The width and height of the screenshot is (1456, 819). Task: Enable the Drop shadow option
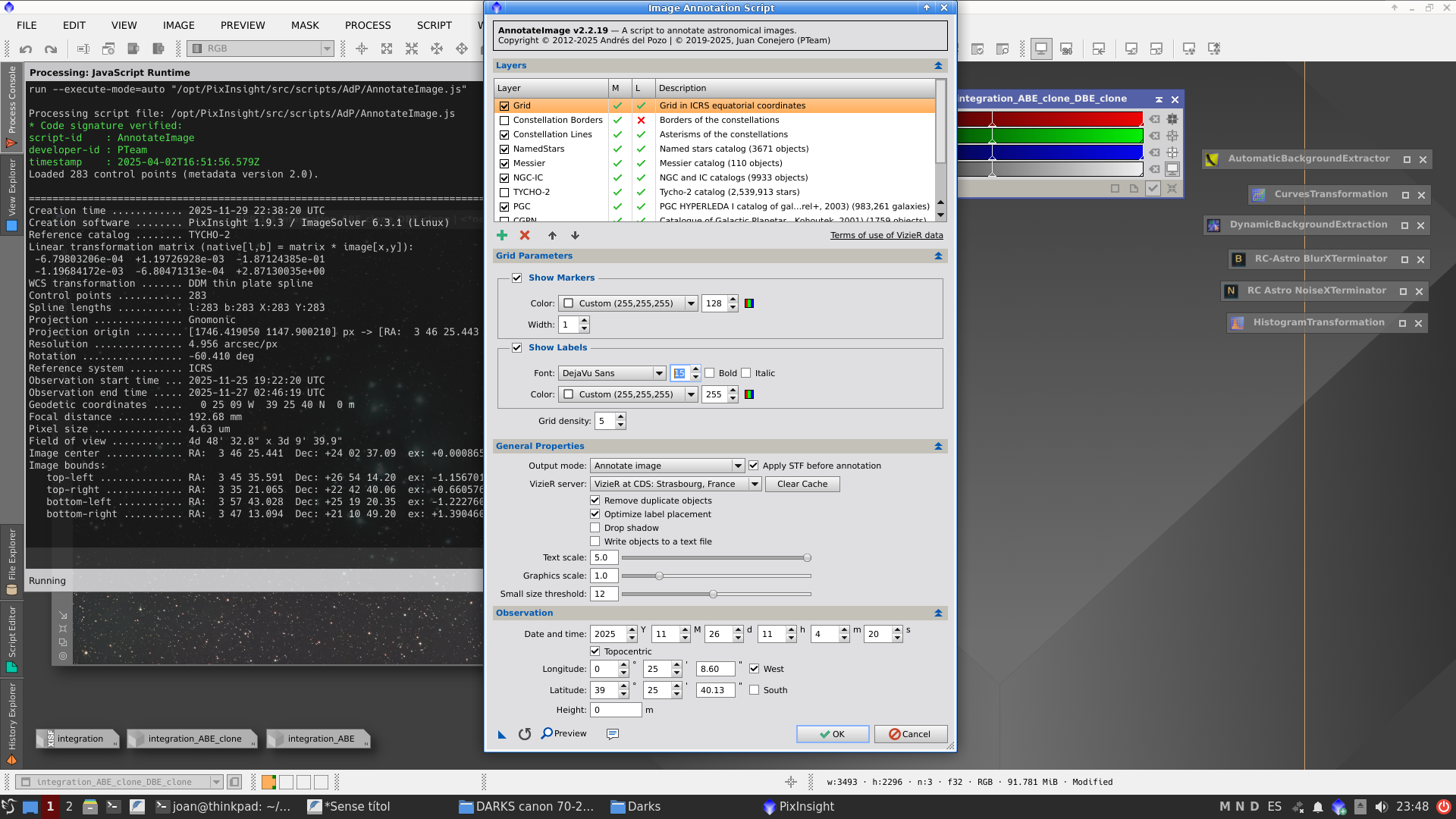pos(596,527)
